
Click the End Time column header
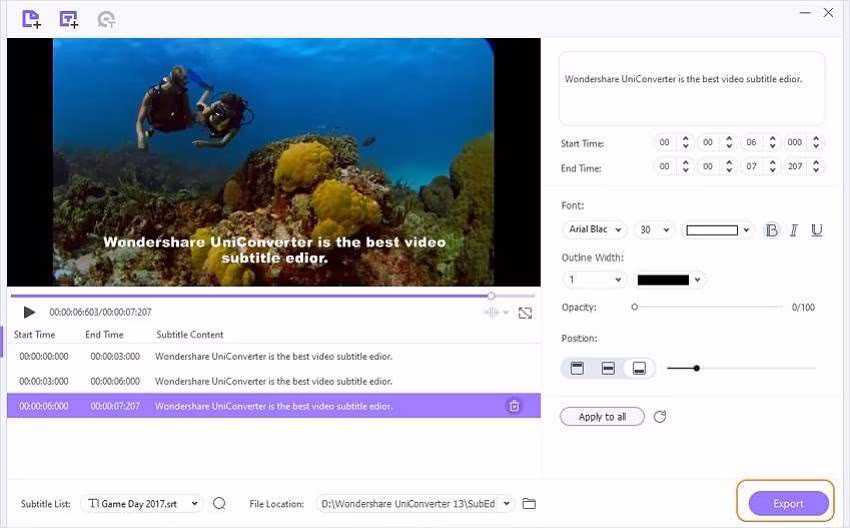104,334
